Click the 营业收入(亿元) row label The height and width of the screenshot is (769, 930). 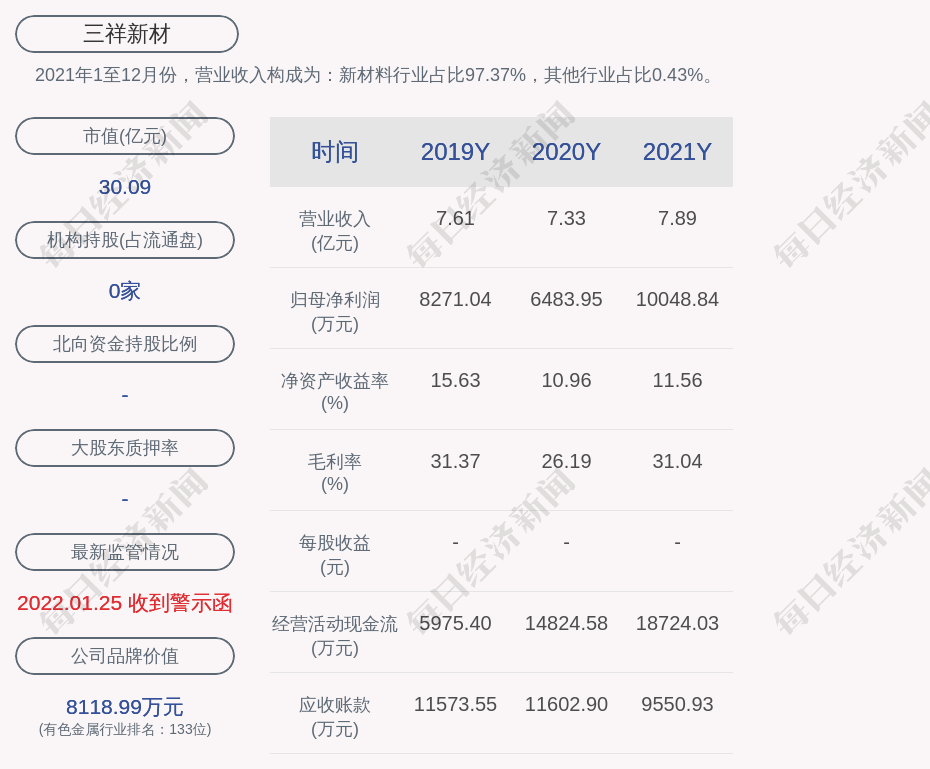(x=335, y=231)
